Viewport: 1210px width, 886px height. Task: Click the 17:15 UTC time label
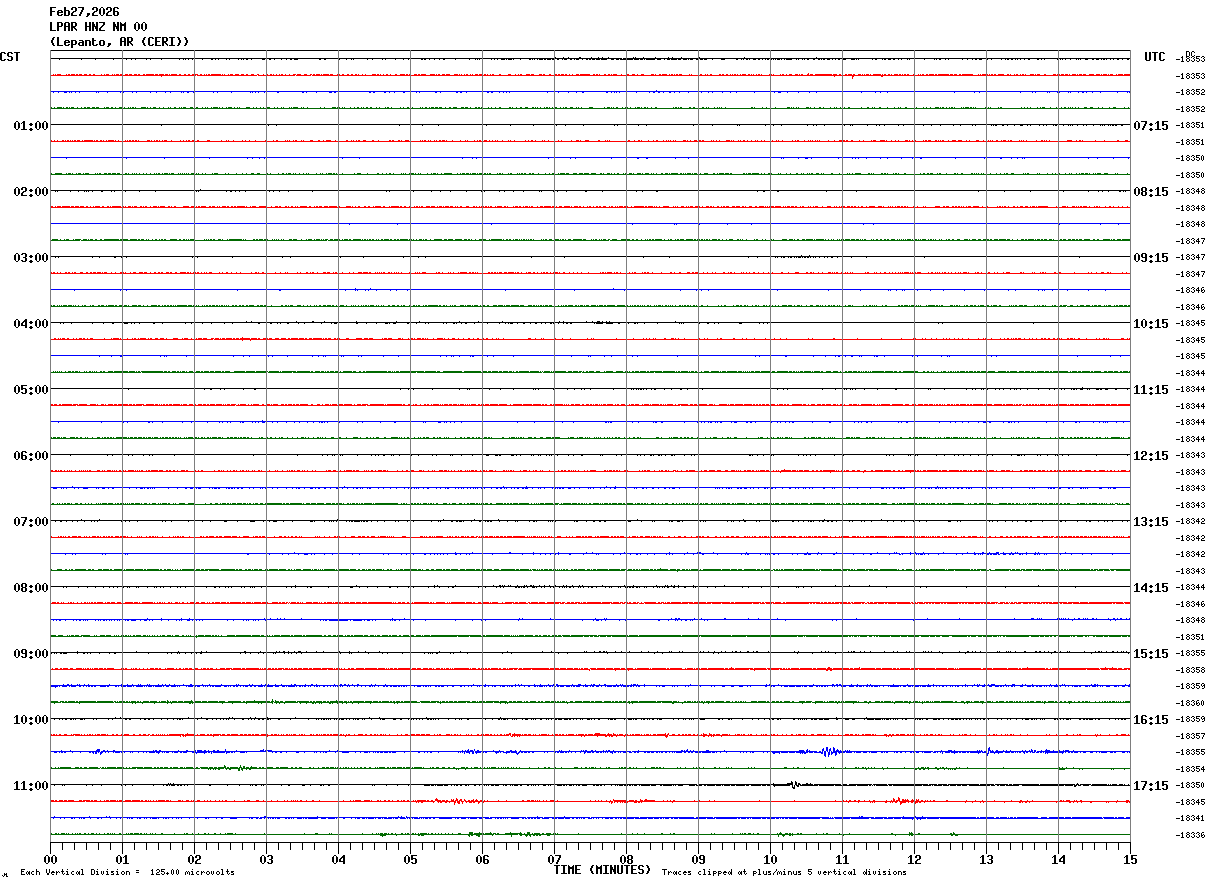click(1150, 786)
